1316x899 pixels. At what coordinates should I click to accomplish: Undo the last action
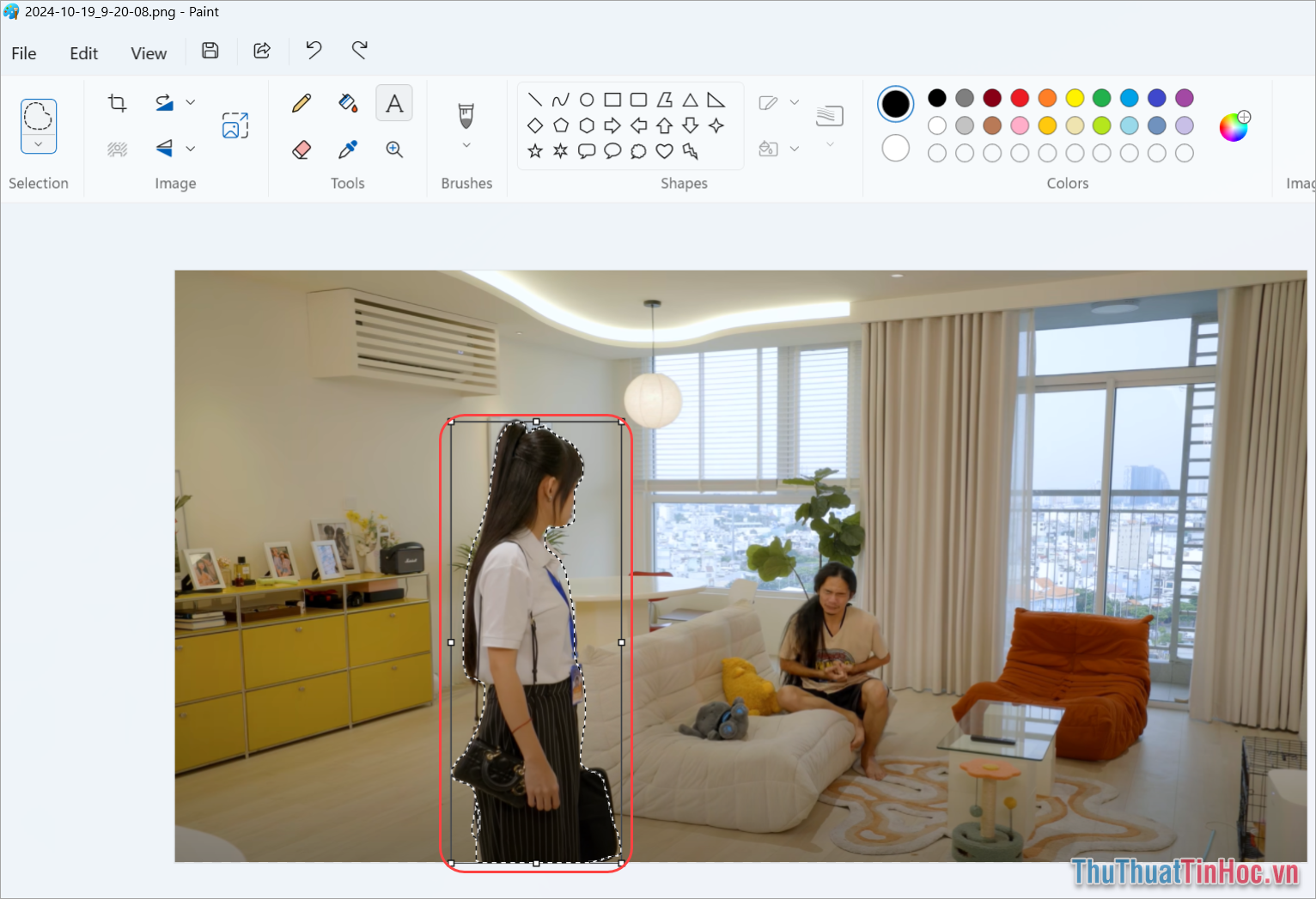(313, 51)
